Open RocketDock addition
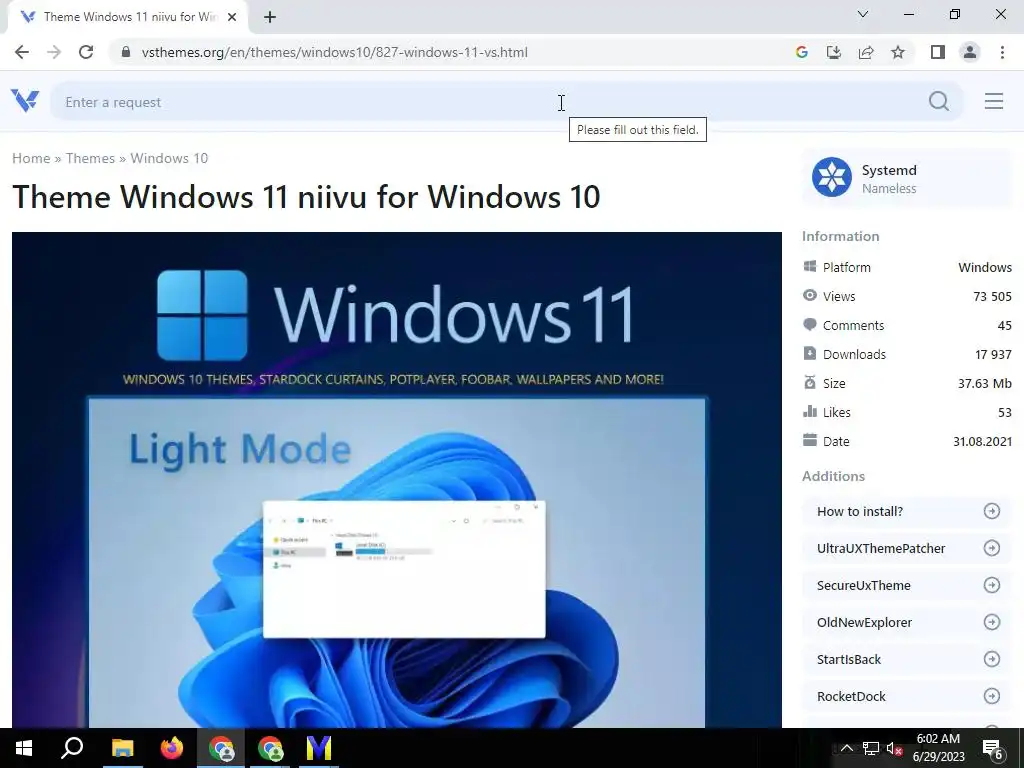 908,696
